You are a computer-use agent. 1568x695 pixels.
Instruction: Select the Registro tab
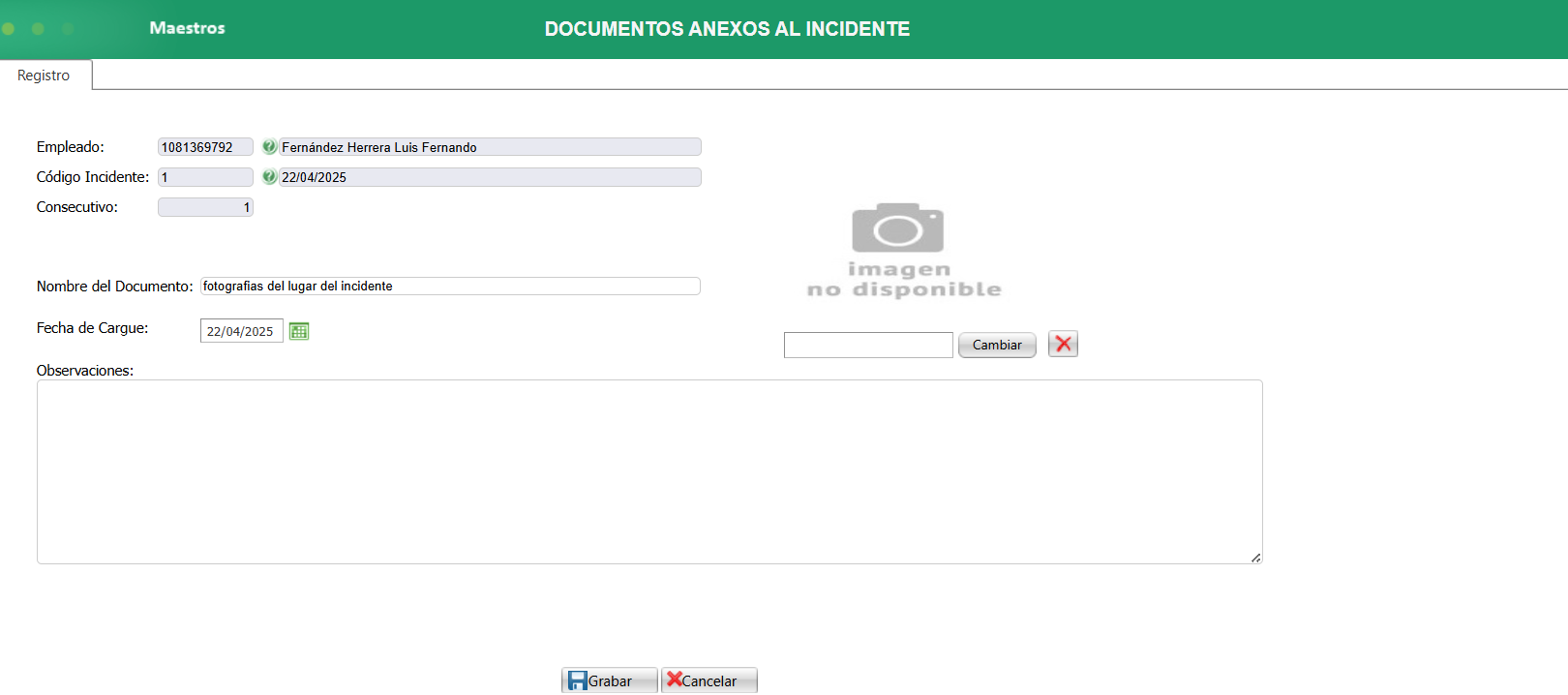click(x=44, y=76)
